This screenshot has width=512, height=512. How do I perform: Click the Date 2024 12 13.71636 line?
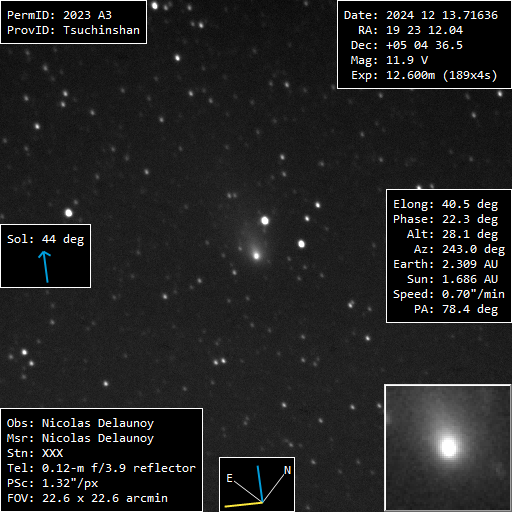tap(421, 15)
